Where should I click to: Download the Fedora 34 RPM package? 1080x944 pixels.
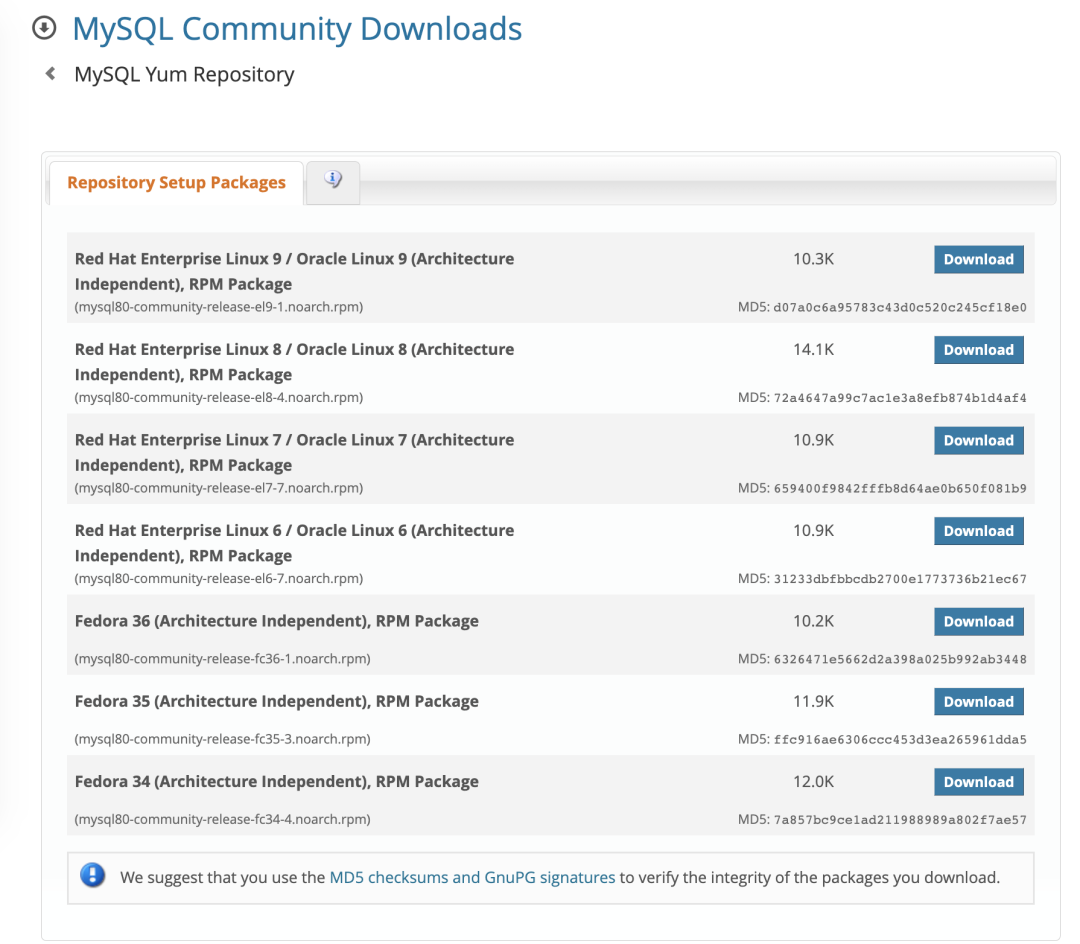click(x=978, y=782)
